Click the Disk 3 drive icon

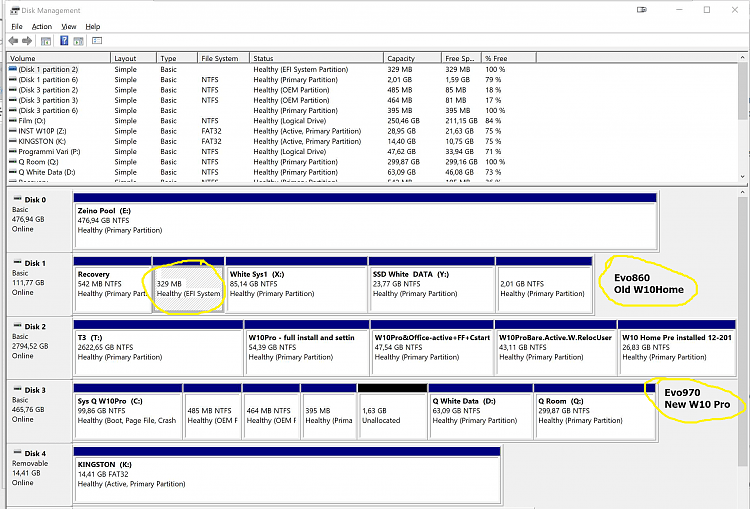click(x=18, y=389)
